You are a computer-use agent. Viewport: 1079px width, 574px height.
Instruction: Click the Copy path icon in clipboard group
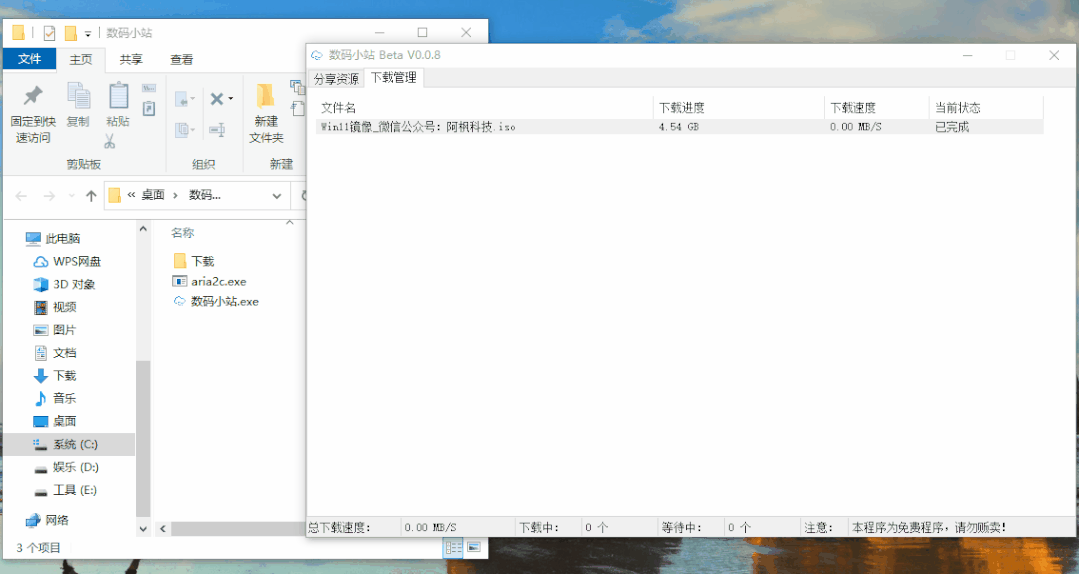[149, 88]
